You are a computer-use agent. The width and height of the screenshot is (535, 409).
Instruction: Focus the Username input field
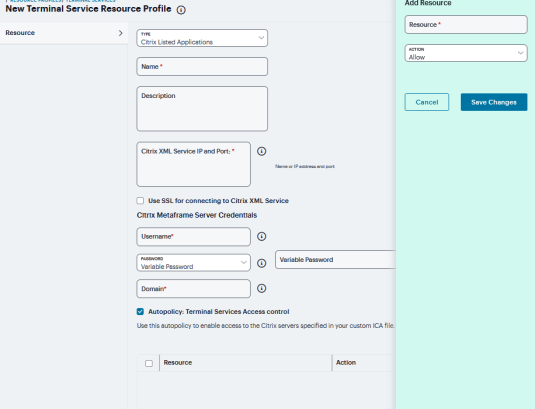point(193,237)
